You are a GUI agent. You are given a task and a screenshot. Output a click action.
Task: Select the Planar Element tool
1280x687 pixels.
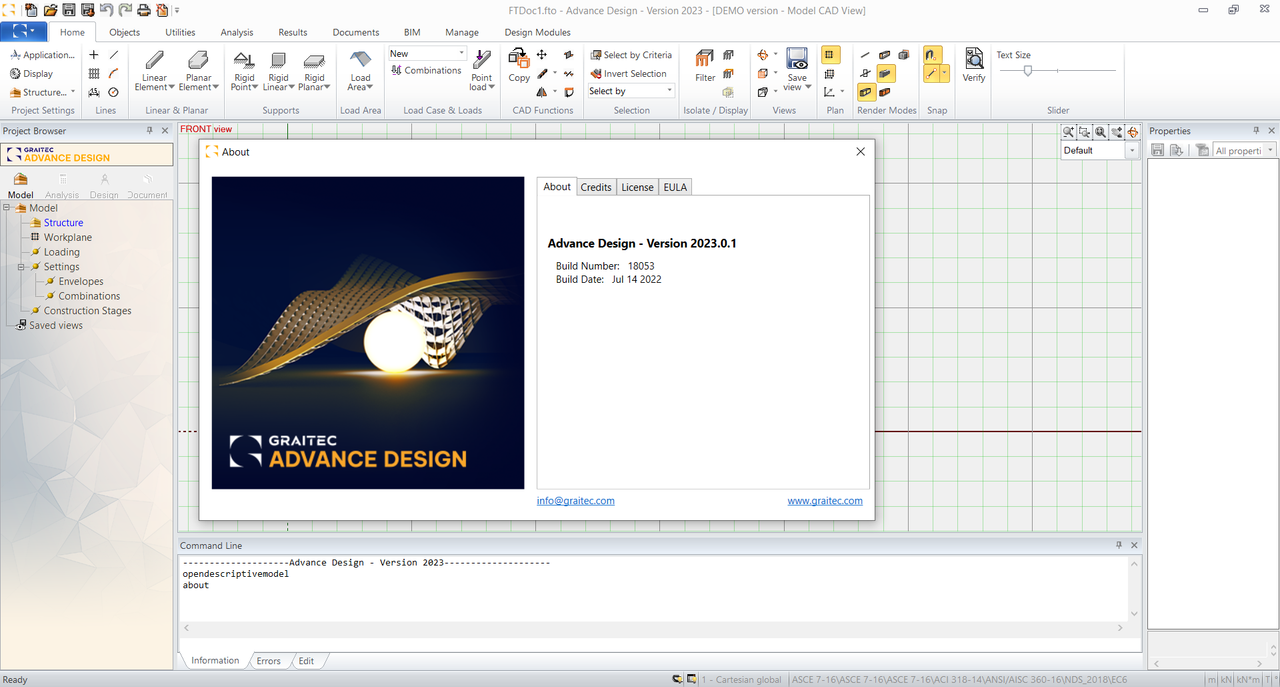pos(198,70)
